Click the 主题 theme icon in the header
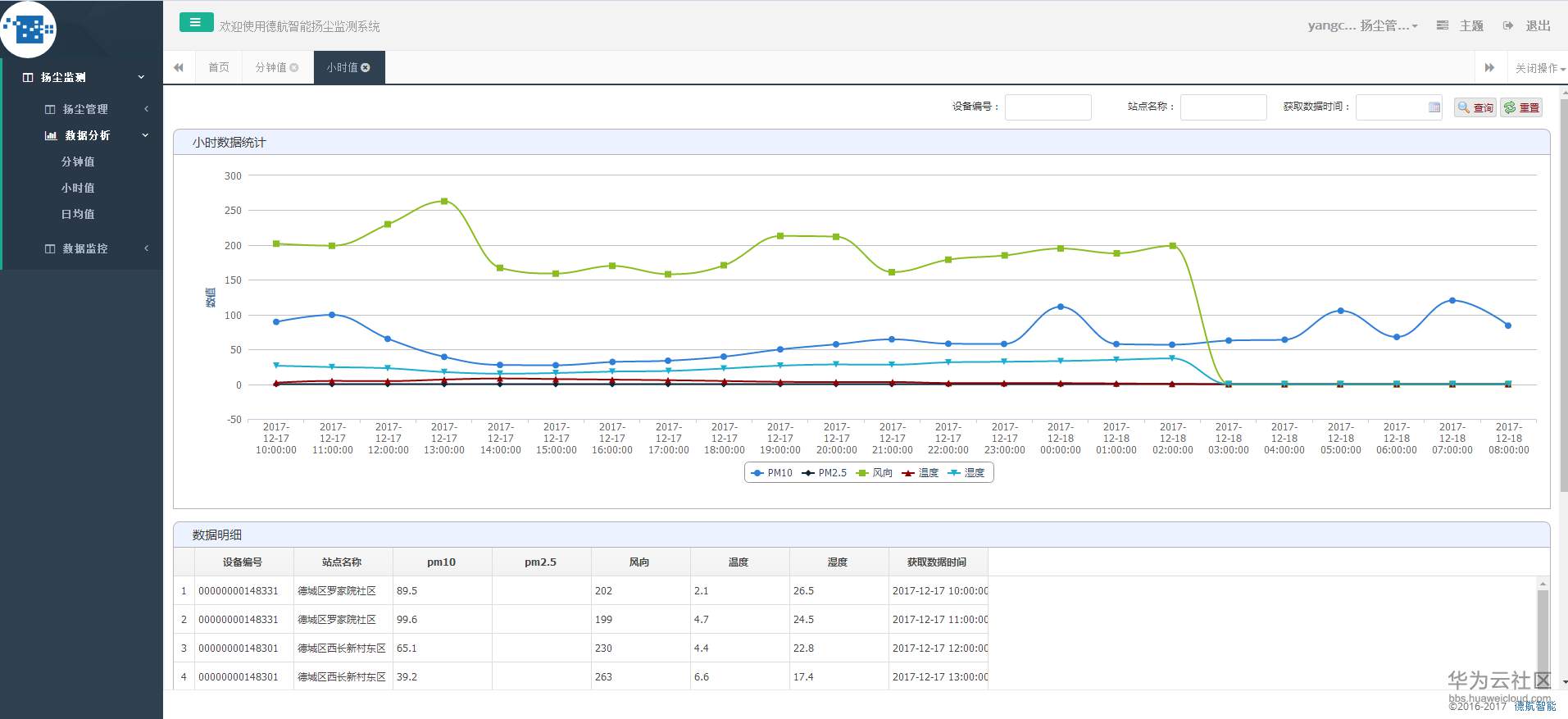The width and height of the screenshot is (1568, 719). [1443, 25]
